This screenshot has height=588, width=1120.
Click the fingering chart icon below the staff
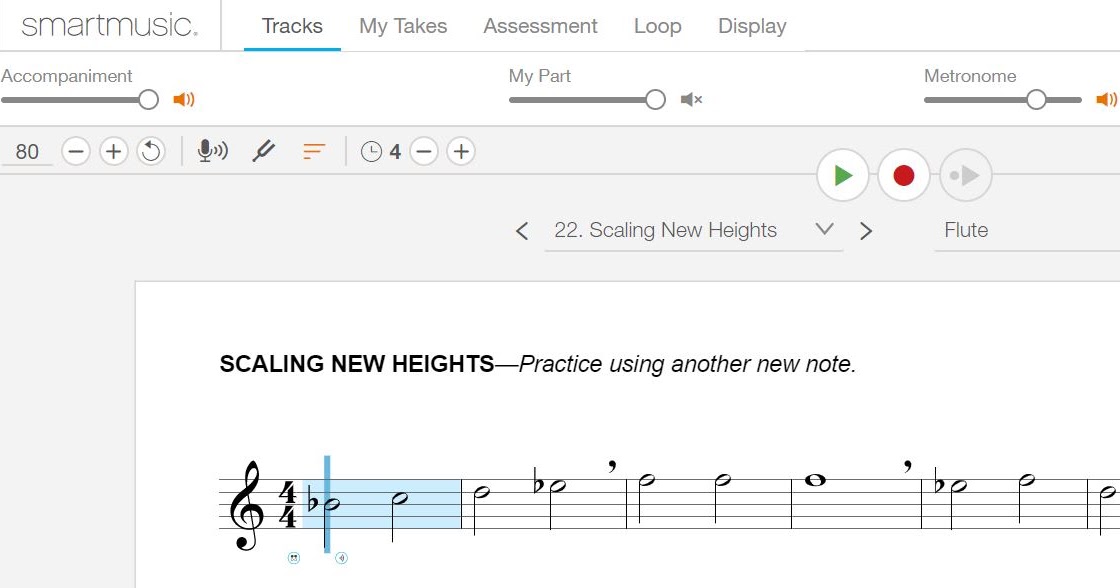click(294, 558)
